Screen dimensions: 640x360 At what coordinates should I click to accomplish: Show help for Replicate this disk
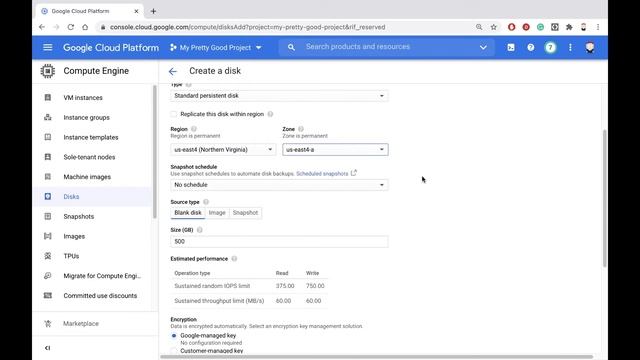pyautogui.click(x=270, y=114)
